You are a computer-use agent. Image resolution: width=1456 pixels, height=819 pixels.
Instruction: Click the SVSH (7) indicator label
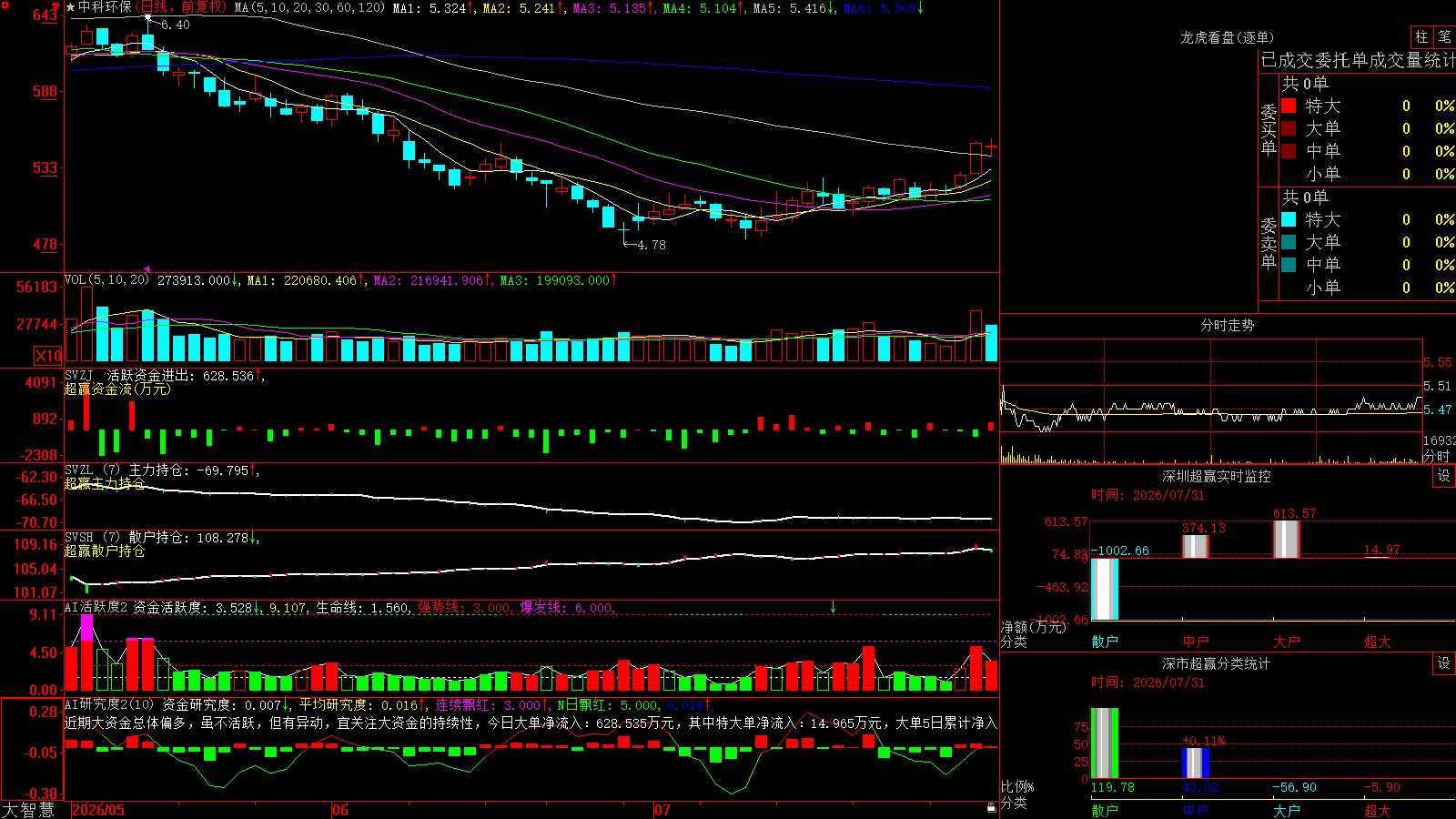pos(92,538)
